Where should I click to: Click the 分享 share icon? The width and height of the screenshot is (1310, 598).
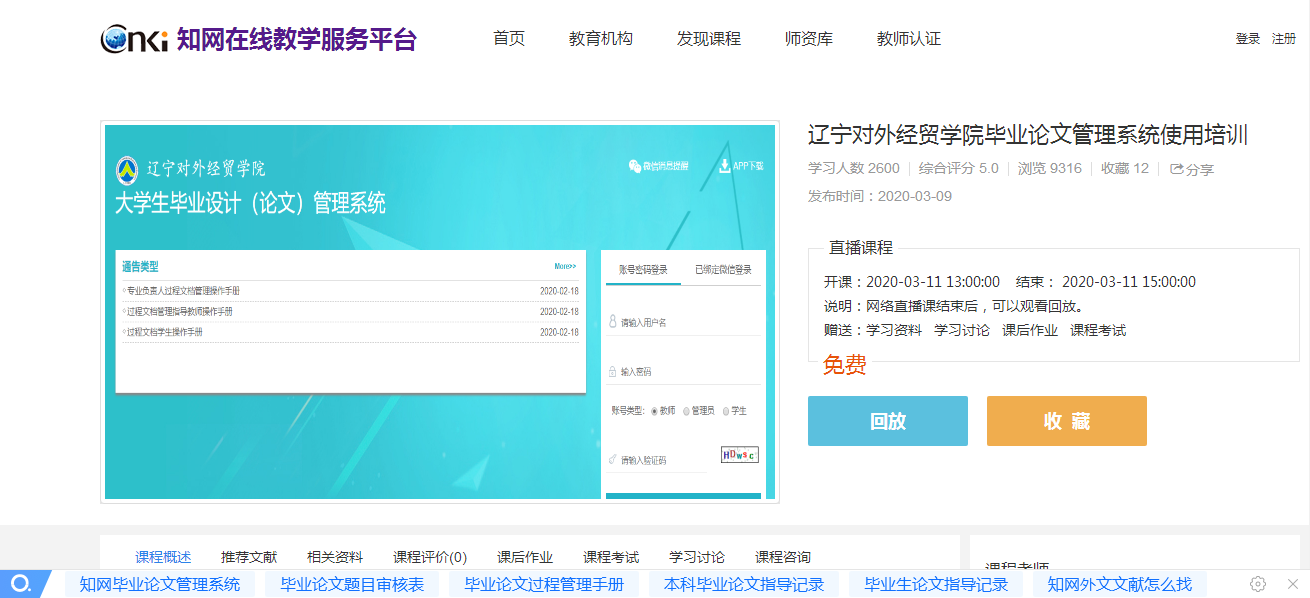[1192, 169]
